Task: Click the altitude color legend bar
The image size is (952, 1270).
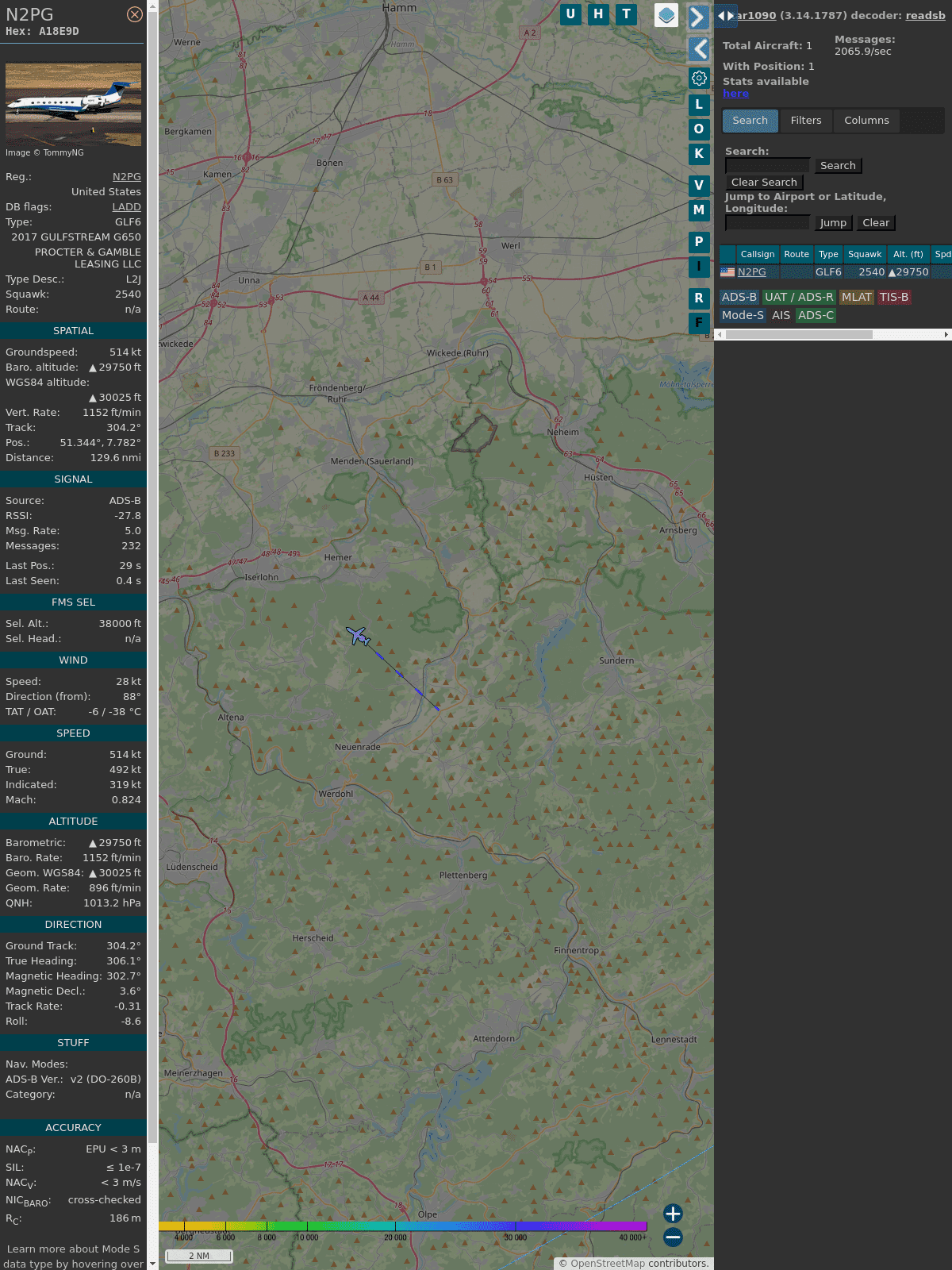Action: pyautogui.click(x=403, y=1226)
